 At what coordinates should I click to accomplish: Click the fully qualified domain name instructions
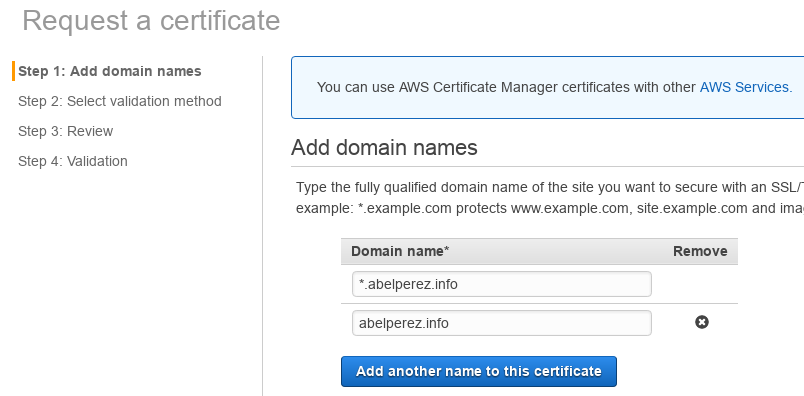click(550, 187)
